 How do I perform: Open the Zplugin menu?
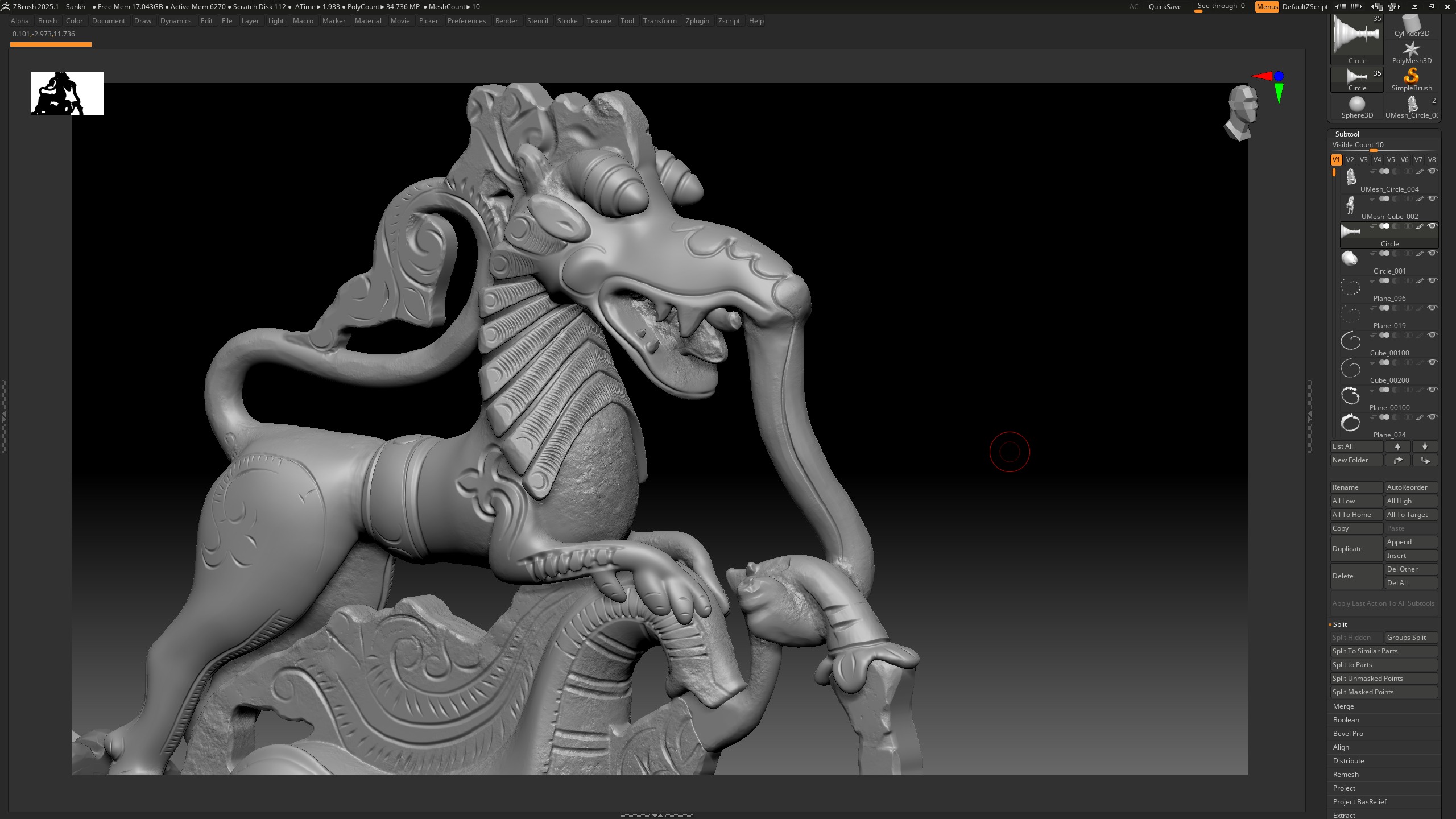click(697, 21)
